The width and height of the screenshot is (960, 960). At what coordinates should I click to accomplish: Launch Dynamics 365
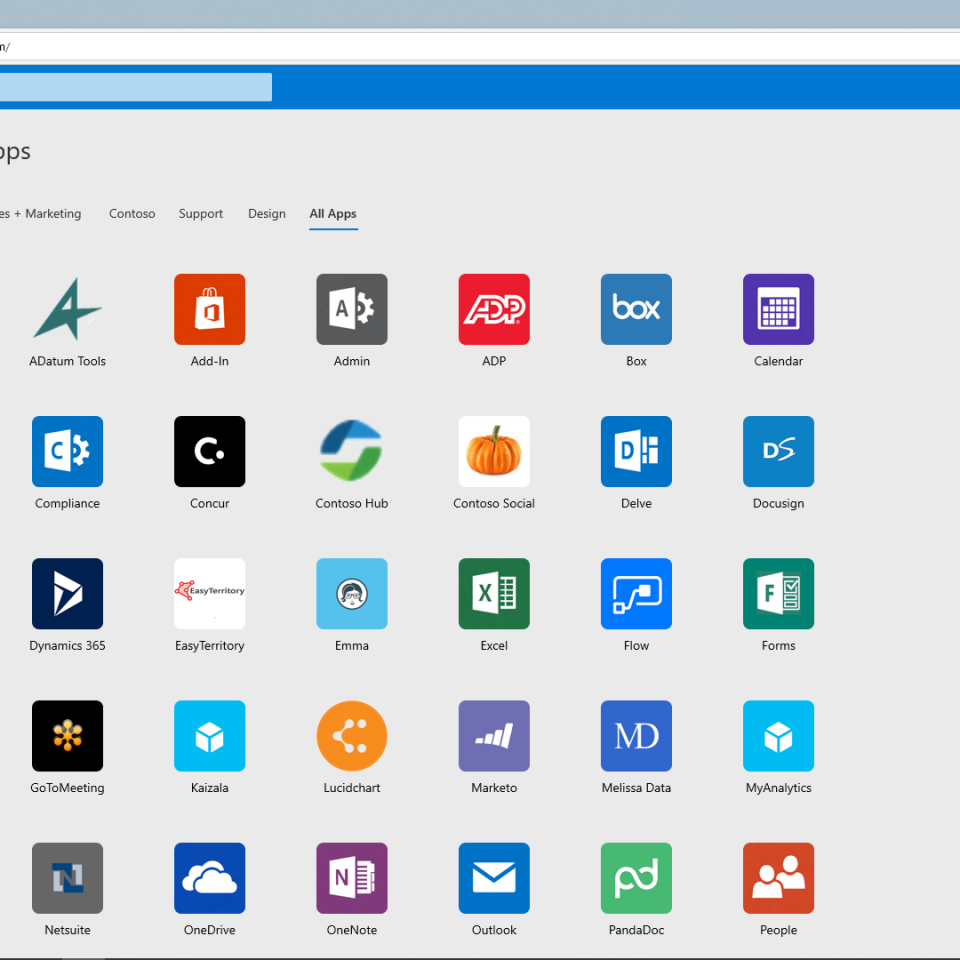tap(67, 593)
